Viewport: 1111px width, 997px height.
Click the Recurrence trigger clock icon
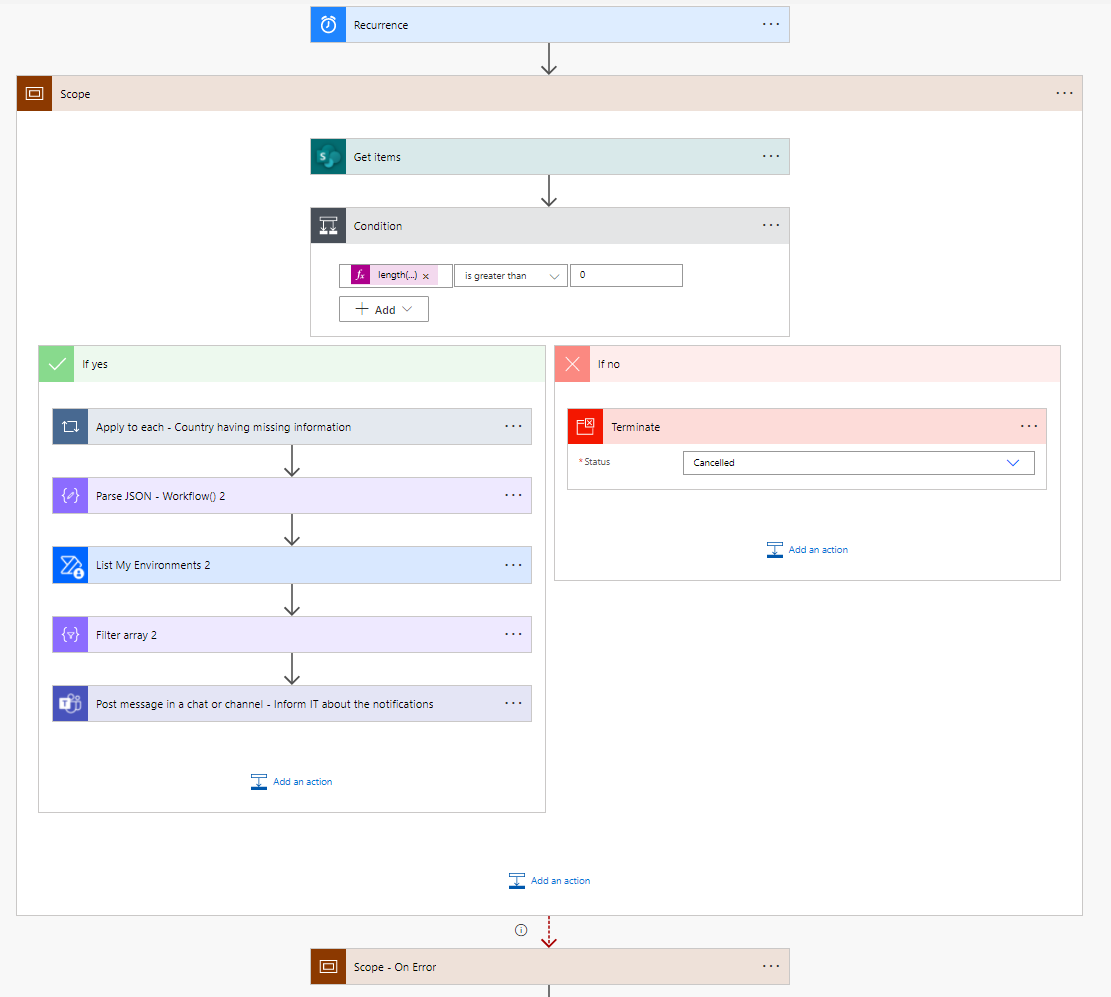[328, 25]
